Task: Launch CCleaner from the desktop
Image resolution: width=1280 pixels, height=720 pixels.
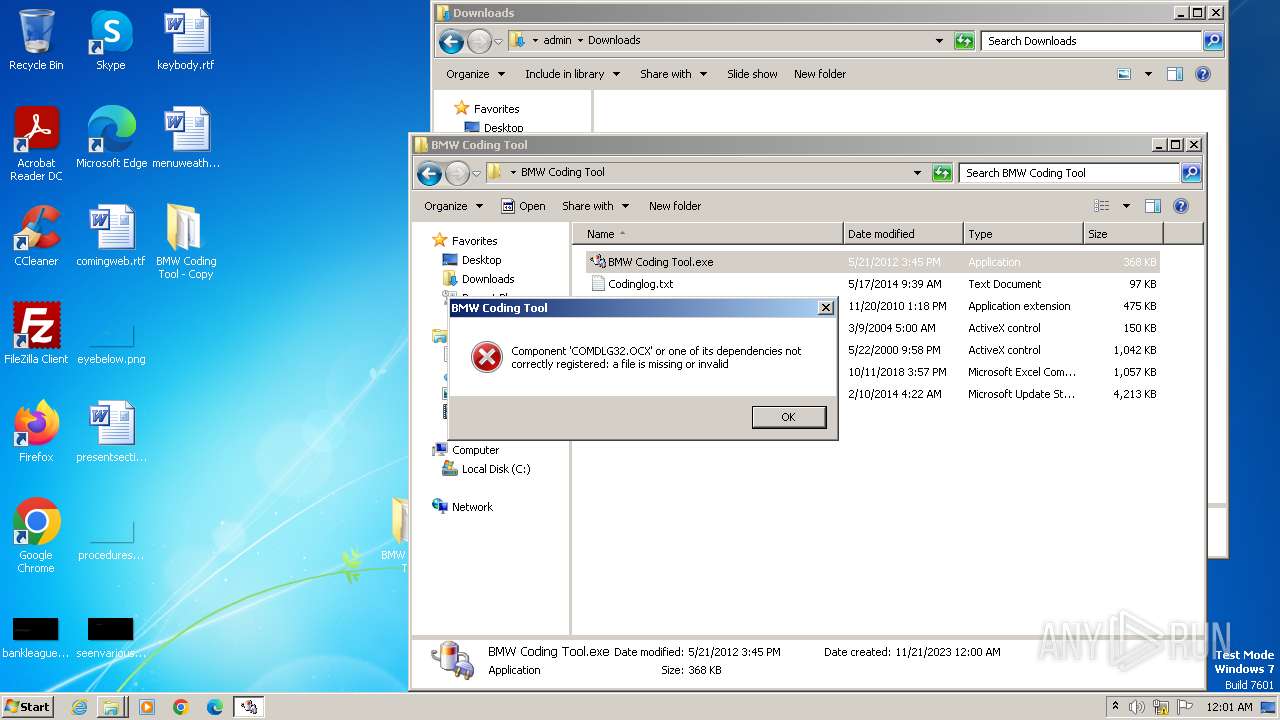Action: [x=36, y=236]
